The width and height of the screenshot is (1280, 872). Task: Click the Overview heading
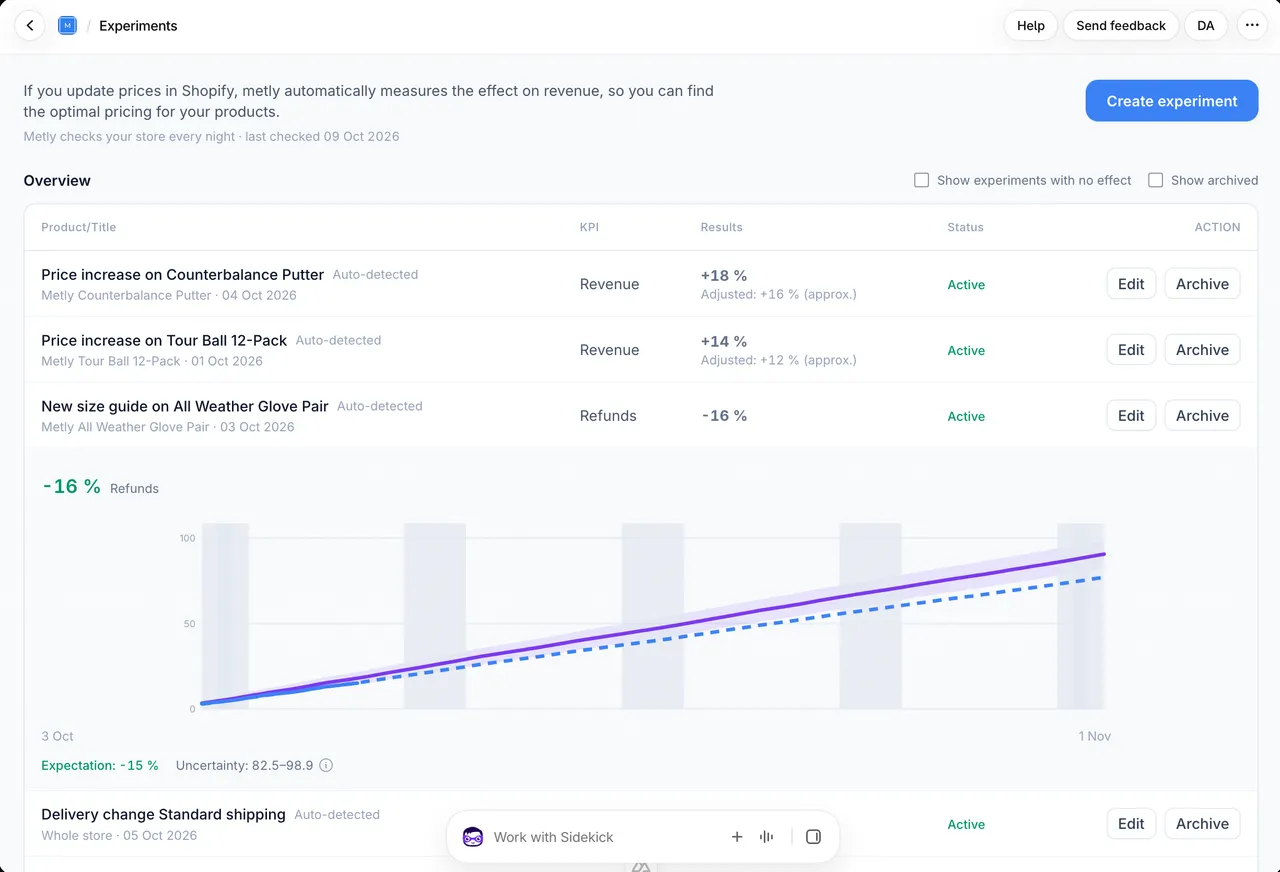[x=57, y=180]
